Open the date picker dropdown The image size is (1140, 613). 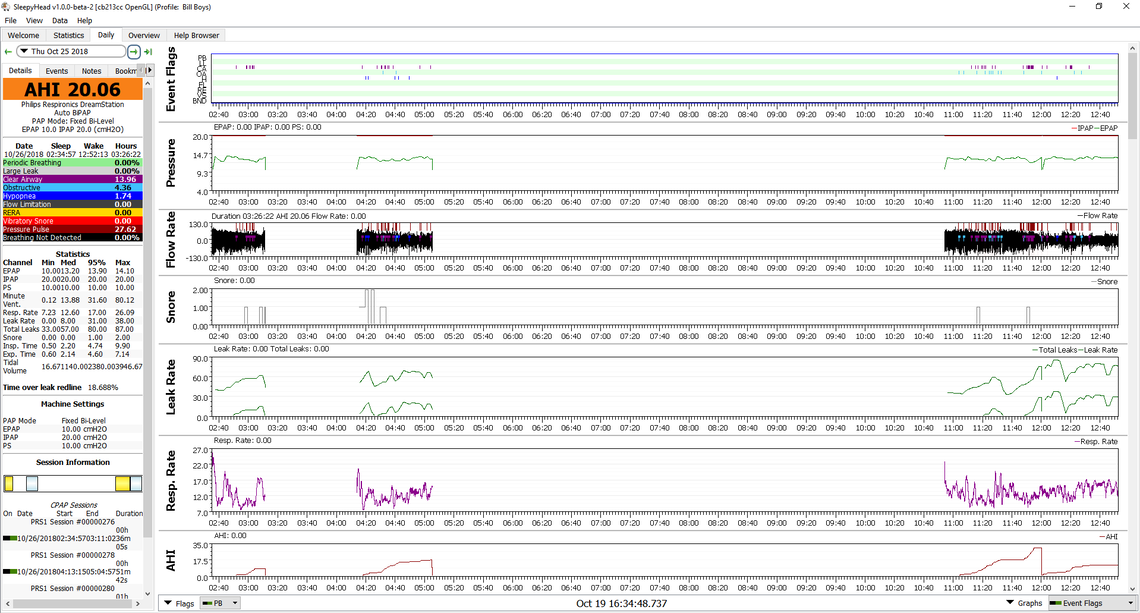click(23, 51)
